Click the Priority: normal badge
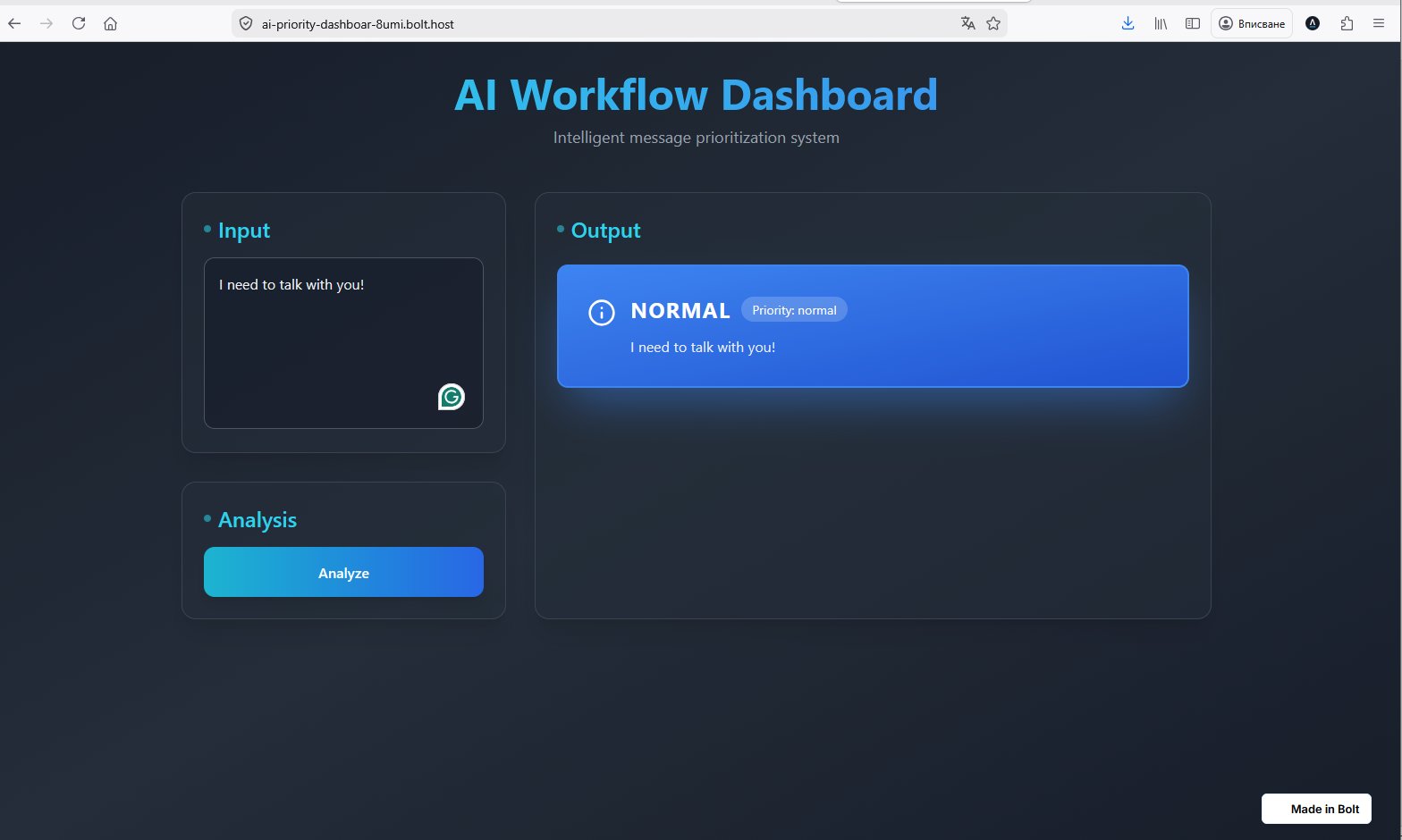Screen dimensions: 1402x840 click(794, 310)
